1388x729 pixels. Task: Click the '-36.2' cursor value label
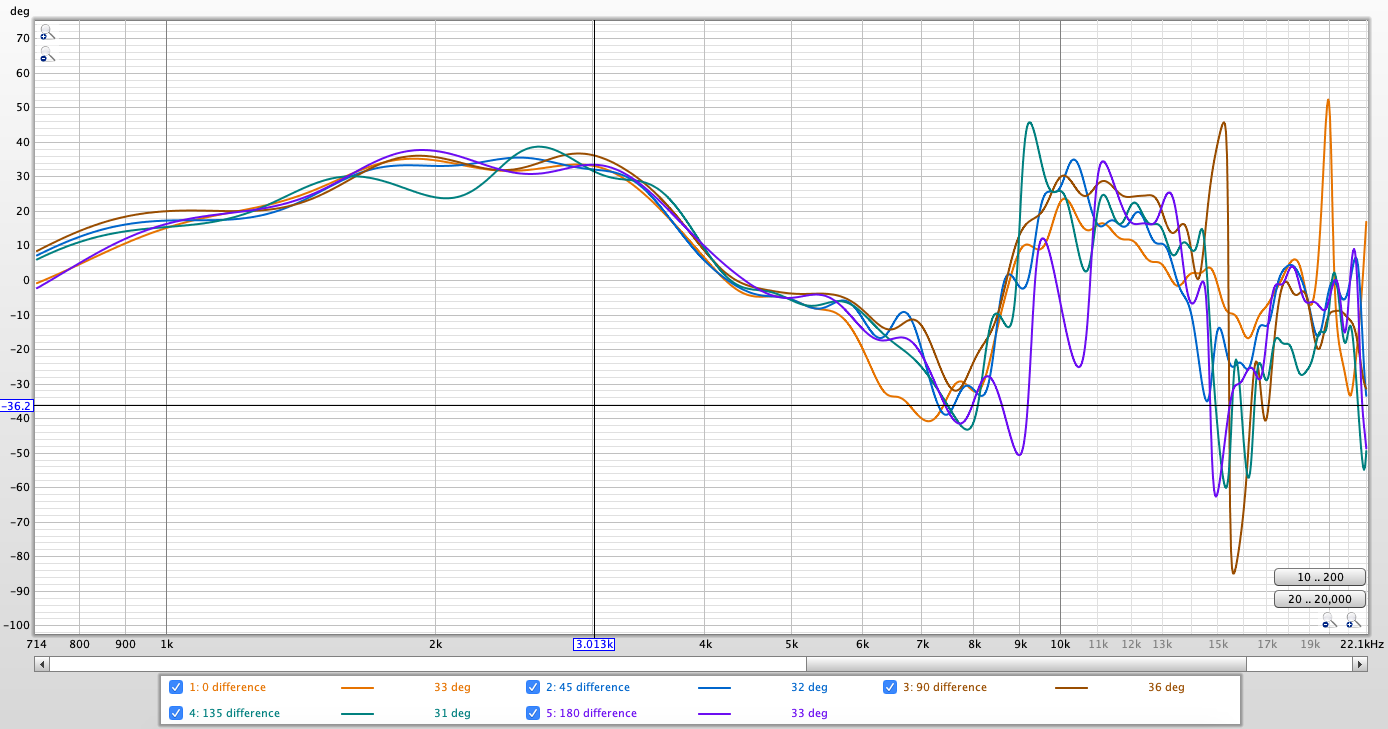[x=16, y=406]
